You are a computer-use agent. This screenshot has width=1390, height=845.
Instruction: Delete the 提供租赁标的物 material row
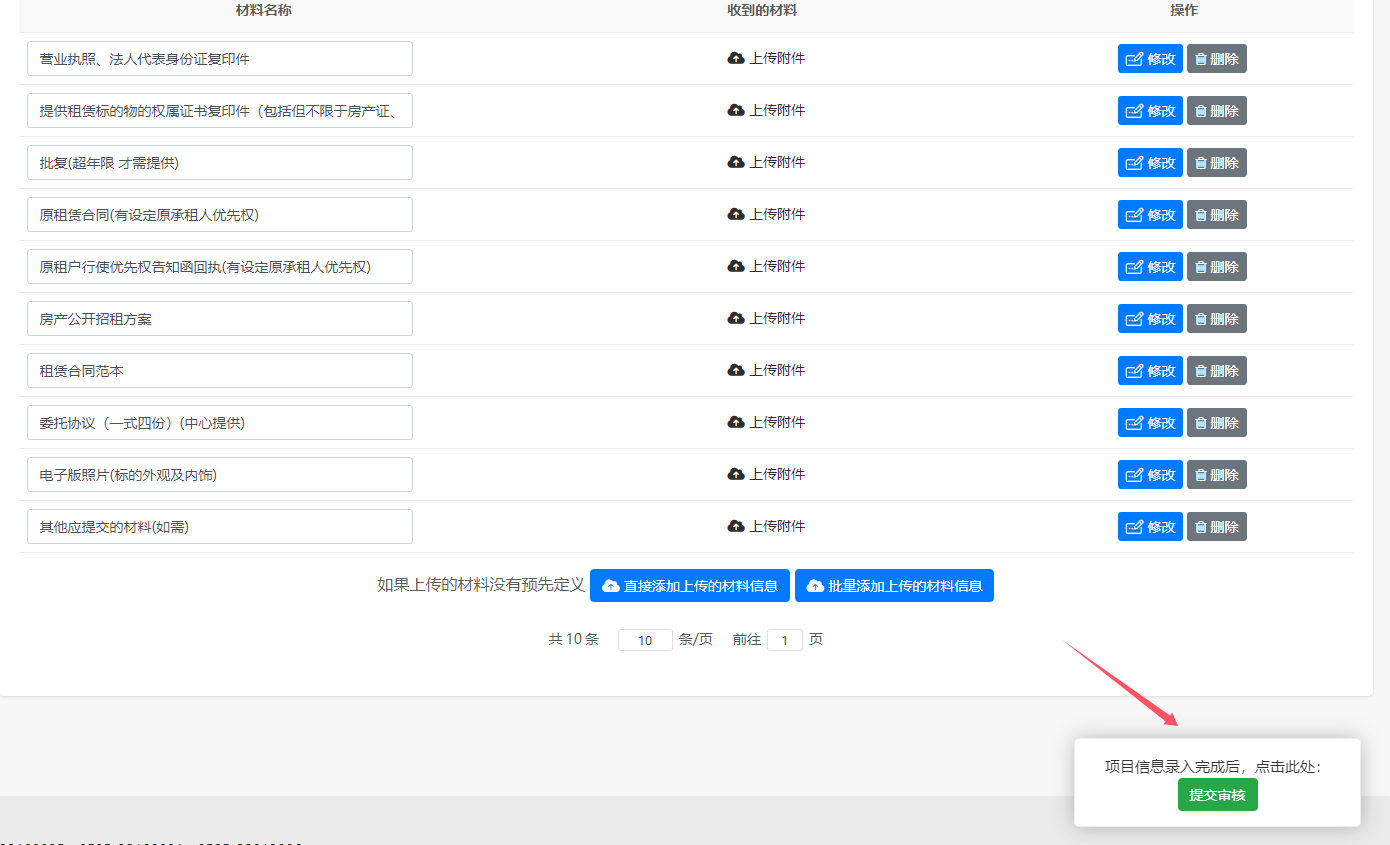(x=1217, y=111)
